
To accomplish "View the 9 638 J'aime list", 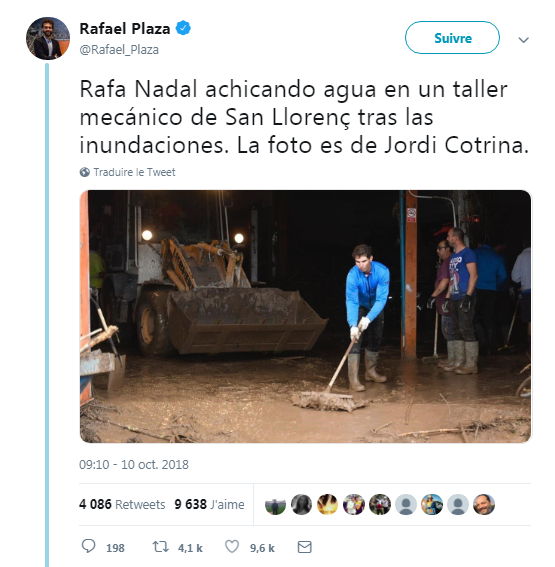I will (209, 504).
